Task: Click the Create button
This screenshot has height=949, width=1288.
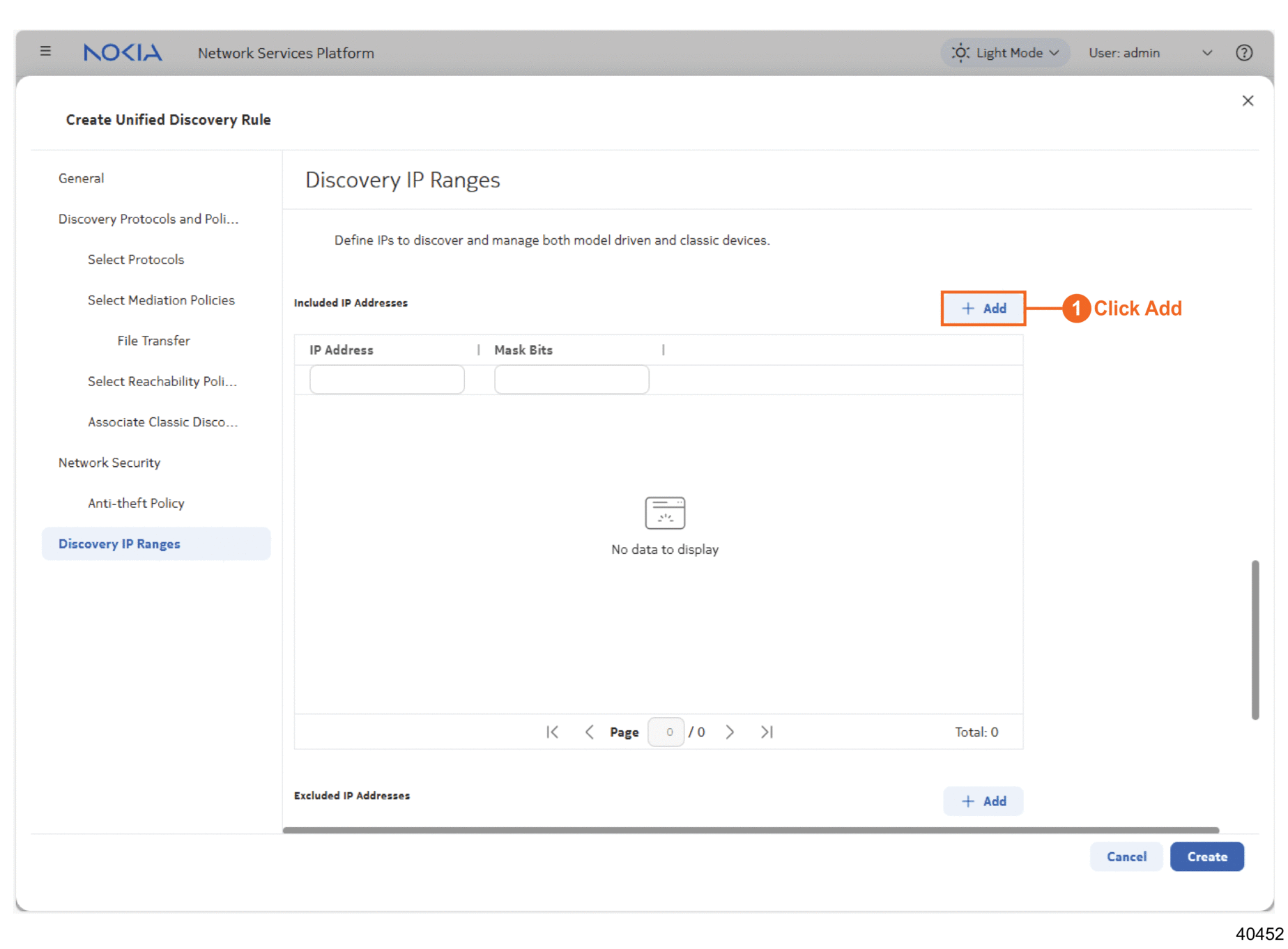Action: click(1206, 856)
